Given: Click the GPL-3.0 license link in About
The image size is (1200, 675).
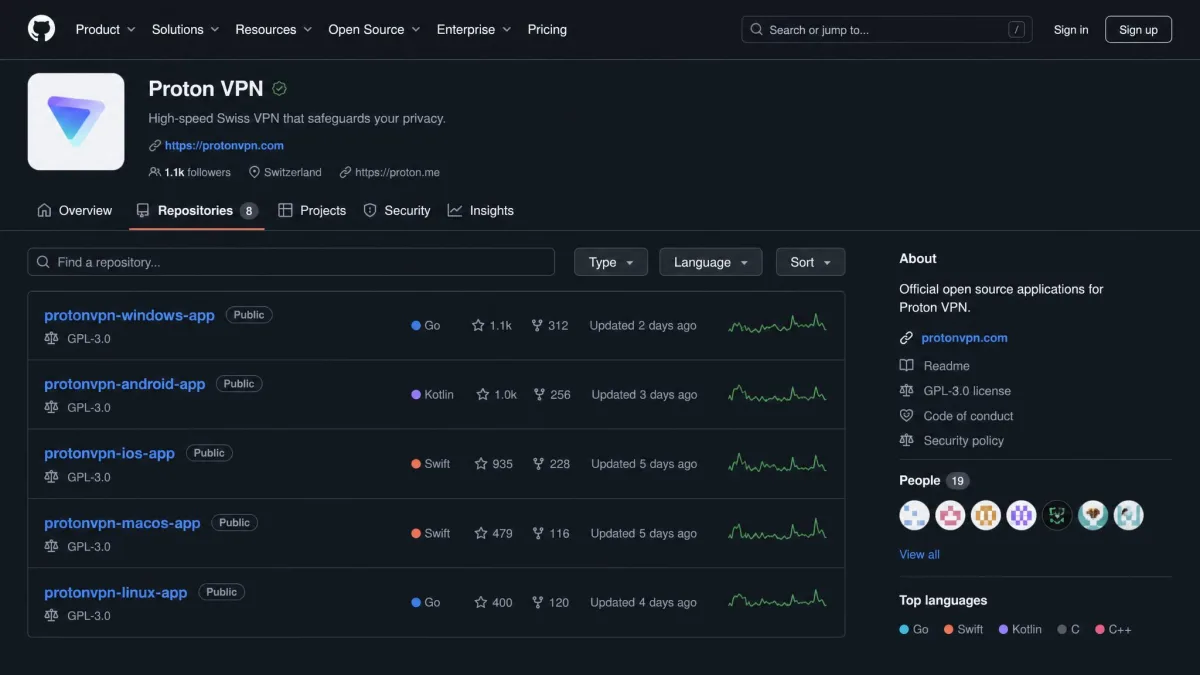Looking at the screenshot, I should [x=967, y=391].
